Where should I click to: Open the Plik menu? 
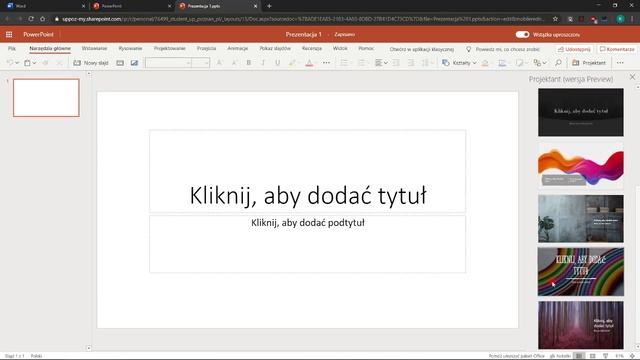(12, 49)
